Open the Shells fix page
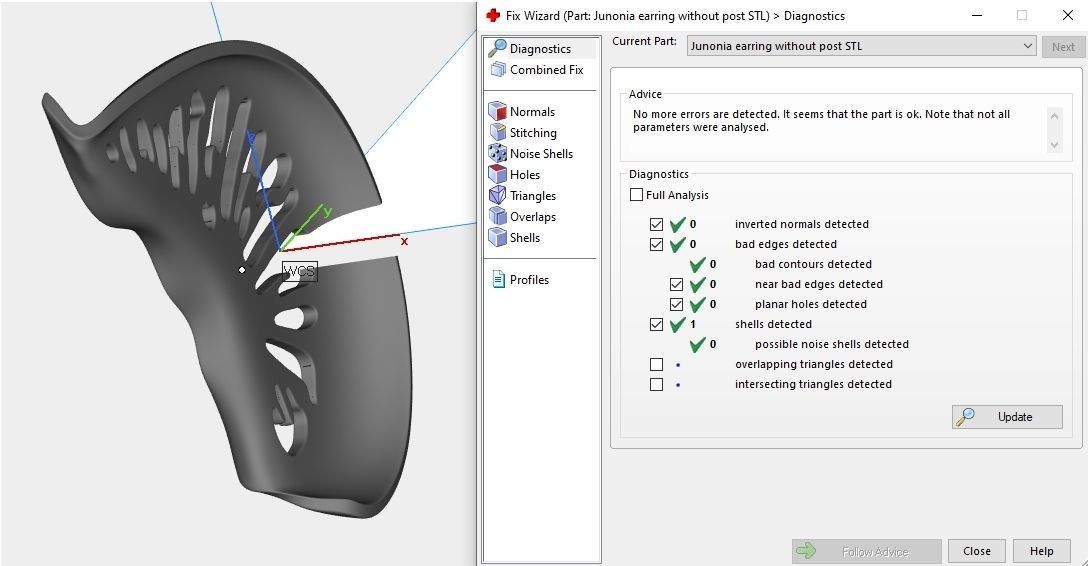The height and width of the screenshot is (566, 1088). click(x=525, y=237)
